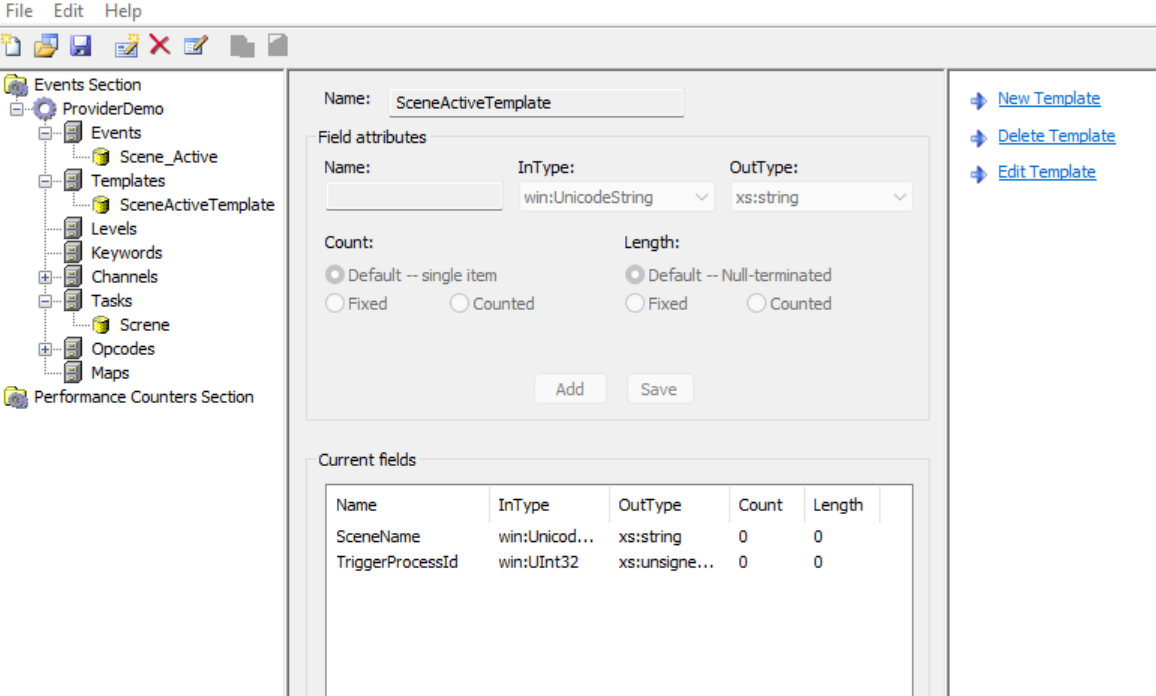This screenshot has height=696, width=1156.
Task: Open a manifest with the folder icon
Action: (x=46, y=46)
